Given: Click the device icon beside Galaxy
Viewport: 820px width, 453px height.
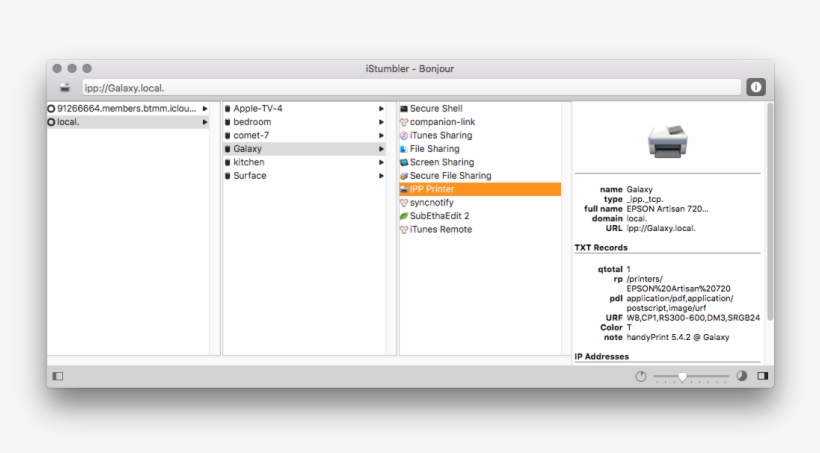Looking at the screenshot, I should [x=227, y=149].
